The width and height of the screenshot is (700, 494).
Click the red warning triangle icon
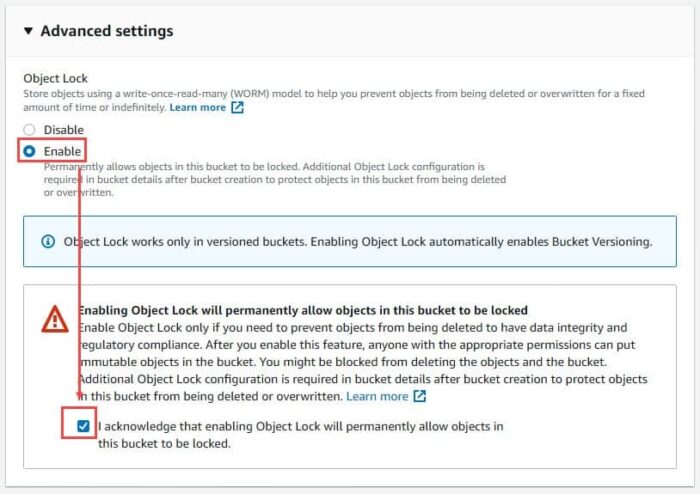[x=54, y=319]
